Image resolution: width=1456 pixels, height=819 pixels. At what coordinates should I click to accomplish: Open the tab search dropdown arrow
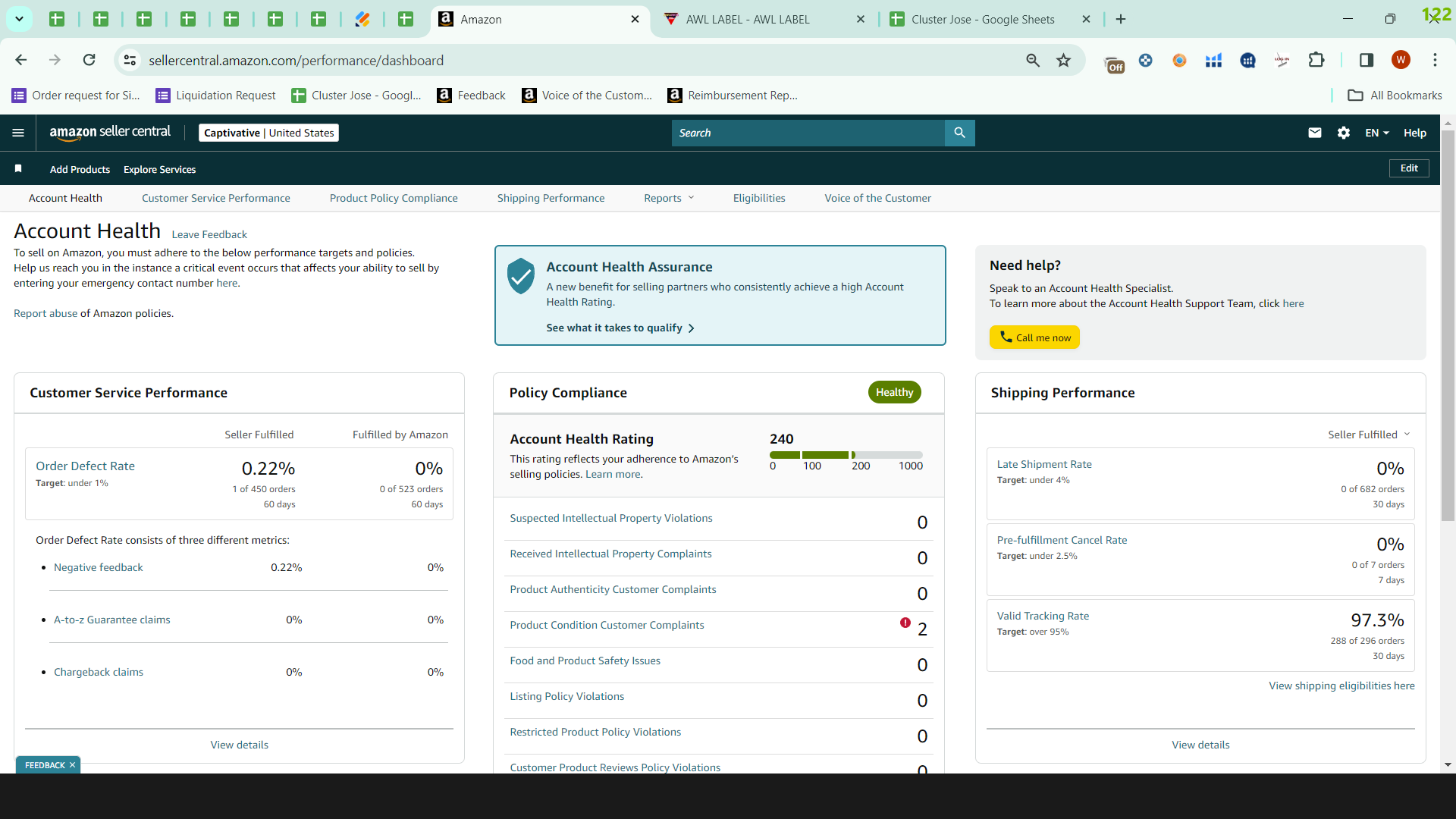click(x=19, y=19)
